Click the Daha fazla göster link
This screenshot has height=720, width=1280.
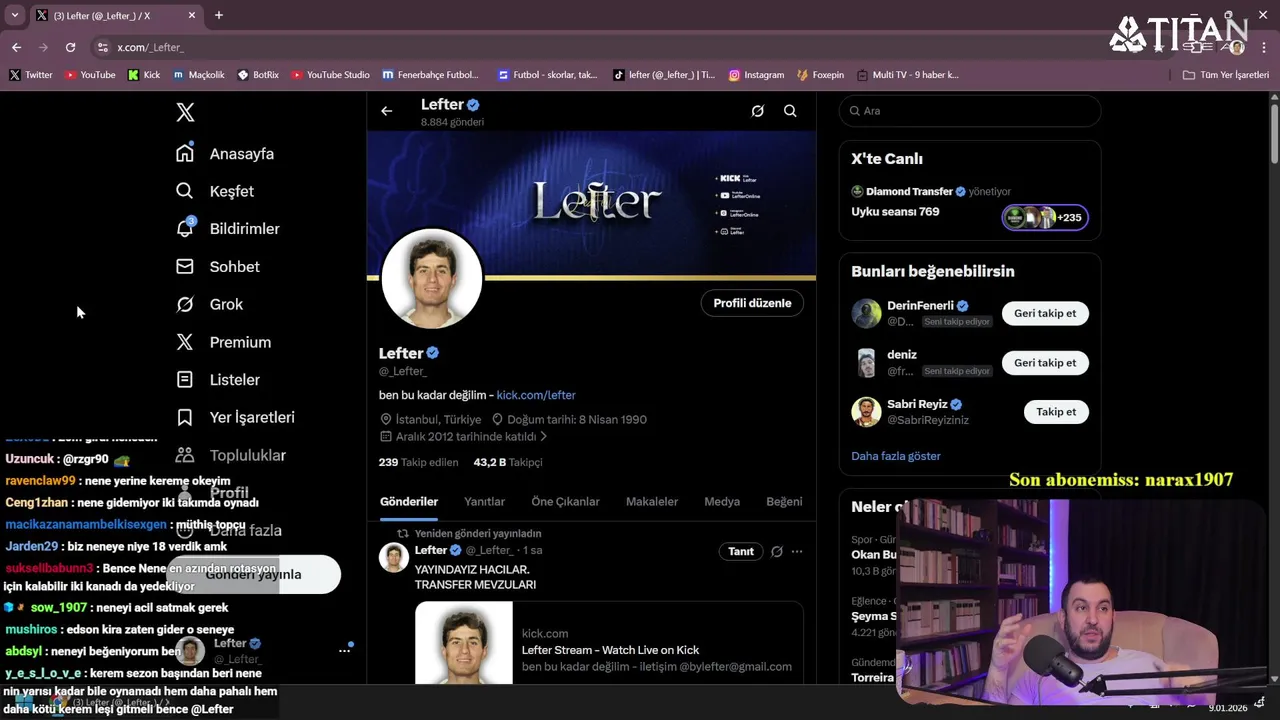pos(896,456)
